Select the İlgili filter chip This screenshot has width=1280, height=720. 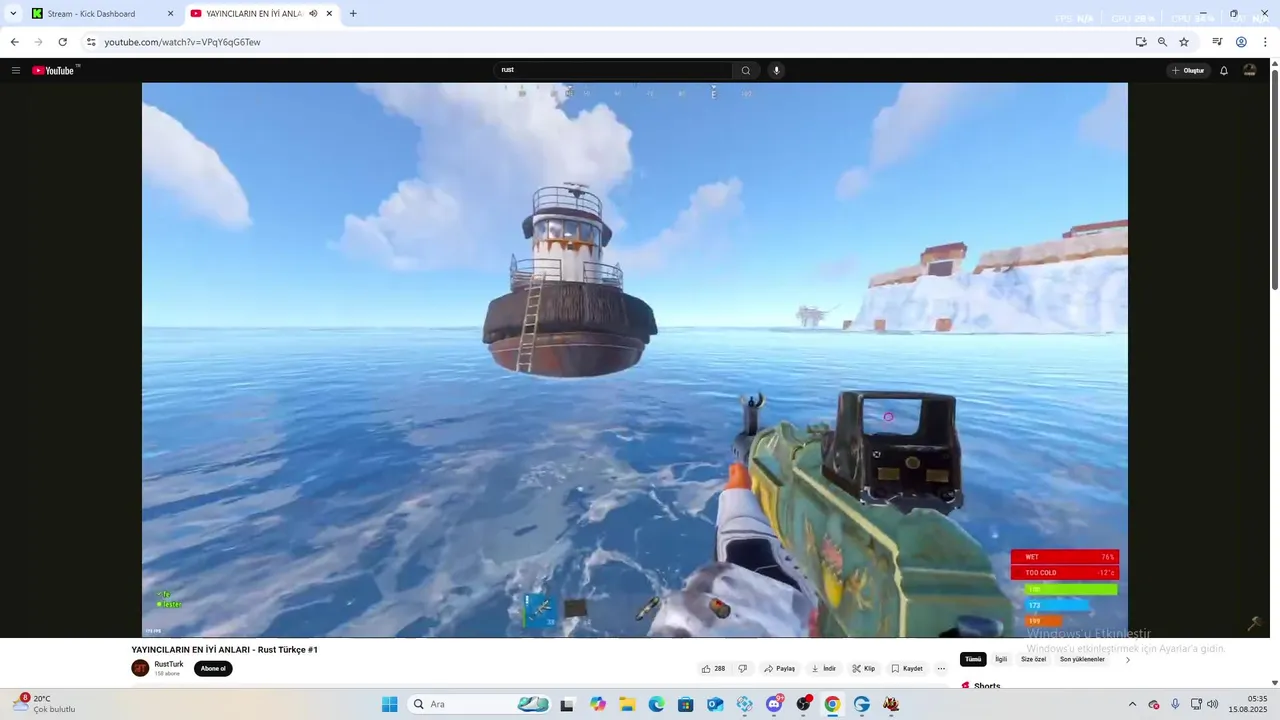(x=1001, y=659)
